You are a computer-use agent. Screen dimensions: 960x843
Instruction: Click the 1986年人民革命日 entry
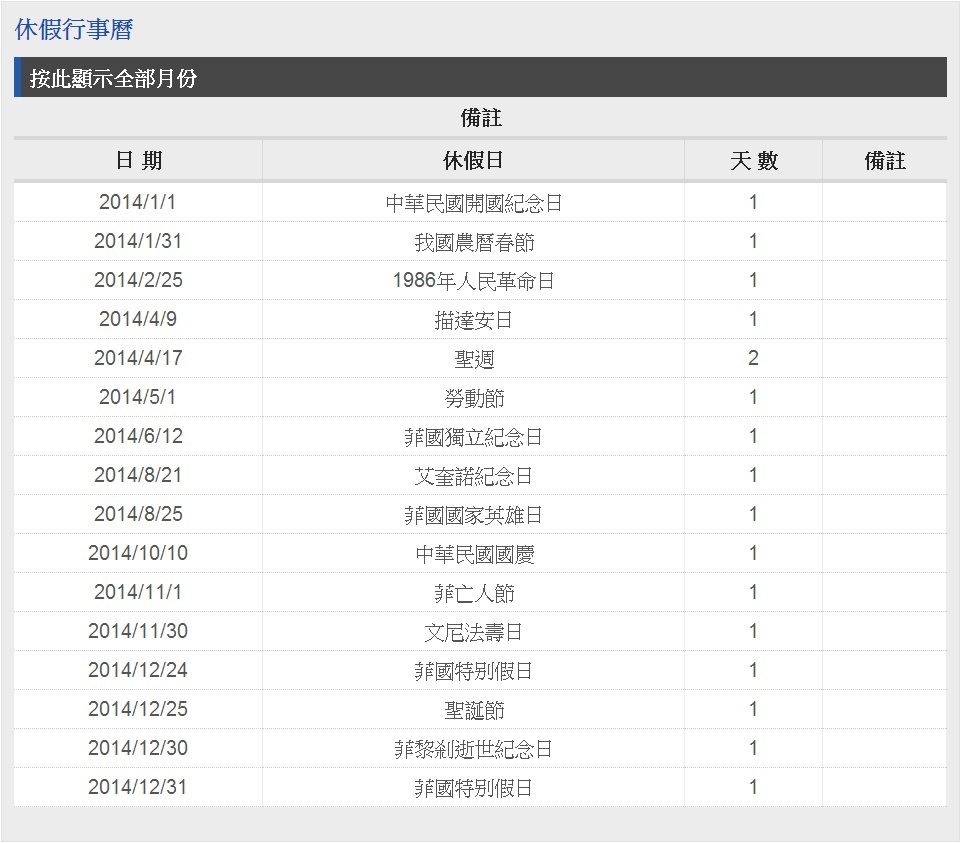tap(472, 279)
